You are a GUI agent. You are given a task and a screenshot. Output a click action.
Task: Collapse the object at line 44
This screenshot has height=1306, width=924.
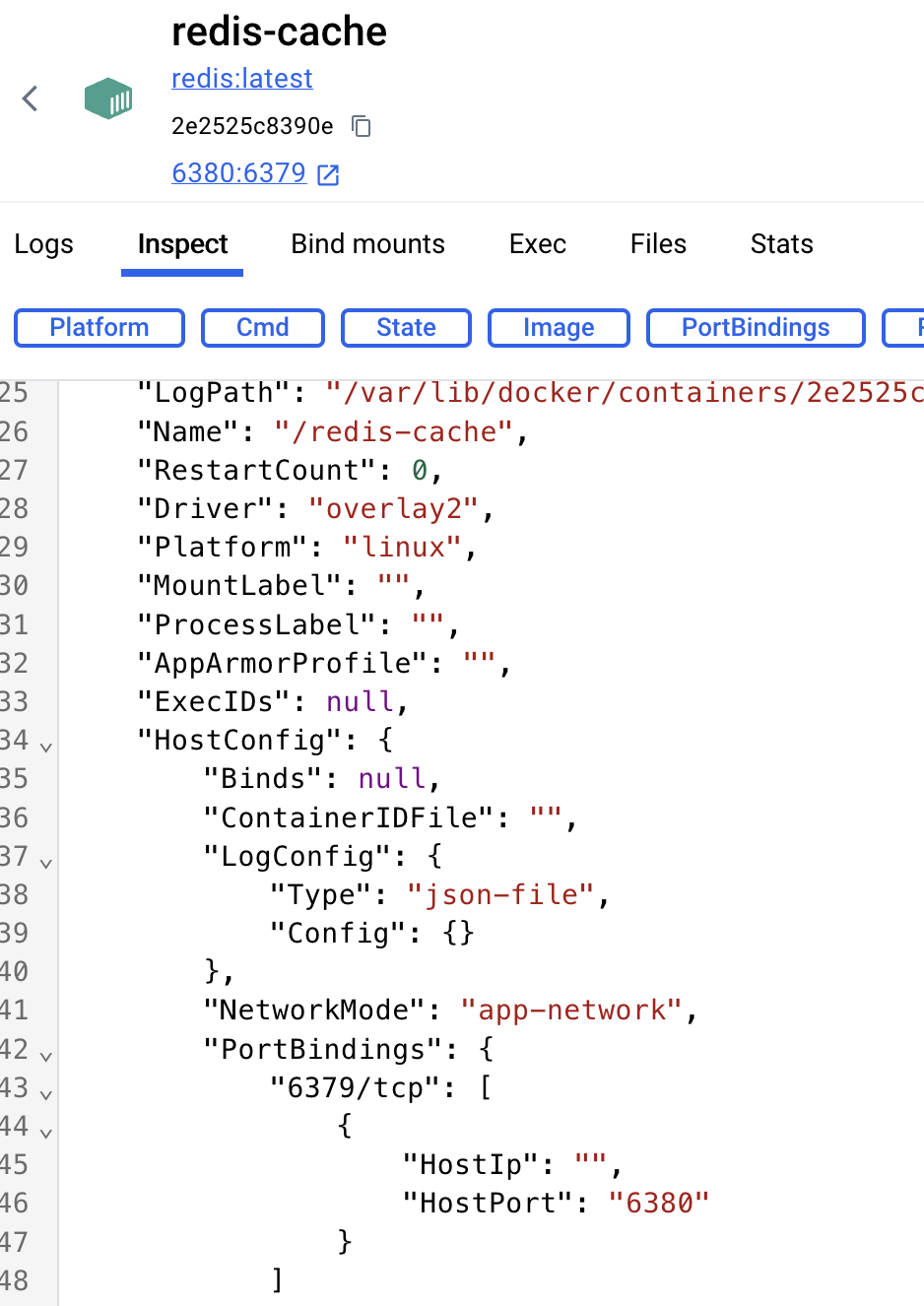tap(46, 1134)
